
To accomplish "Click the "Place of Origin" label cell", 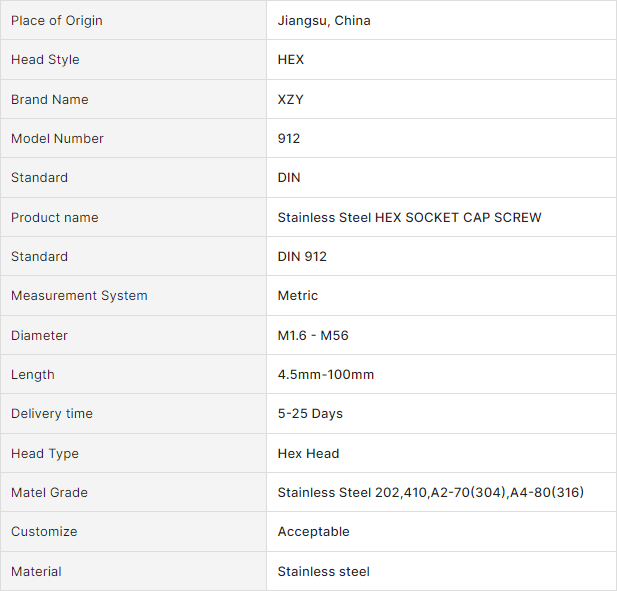I will [57, 21].
